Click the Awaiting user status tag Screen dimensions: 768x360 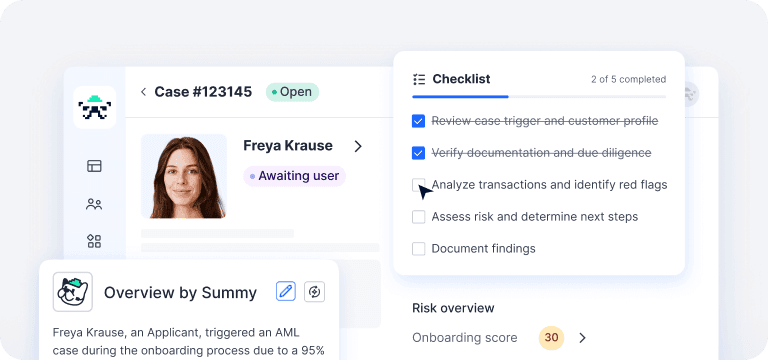point(294,176)
